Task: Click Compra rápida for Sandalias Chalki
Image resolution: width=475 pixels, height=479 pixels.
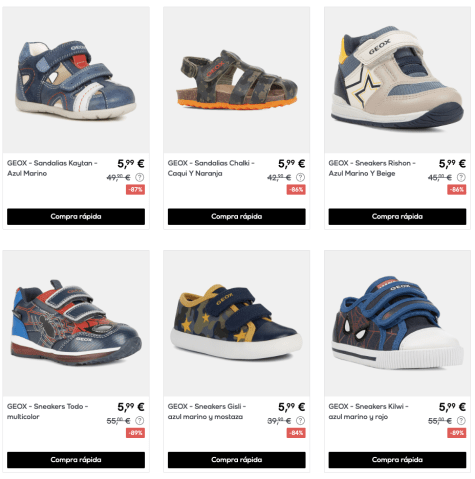Action: point(237,217)
